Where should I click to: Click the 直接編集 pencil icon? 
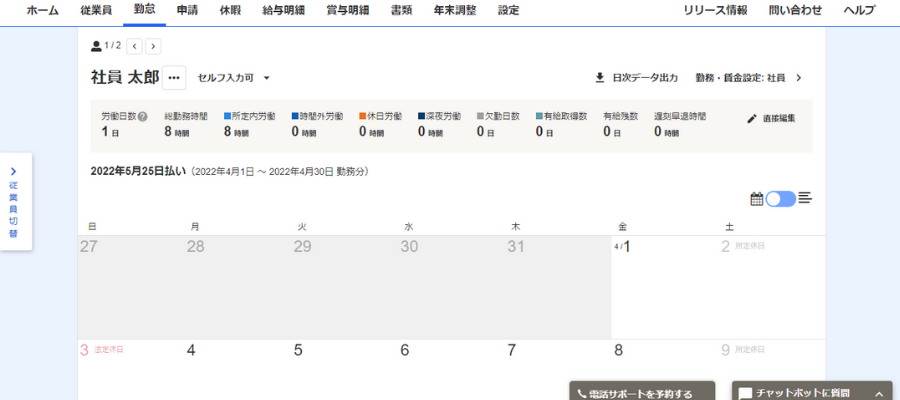pos(752,119)
